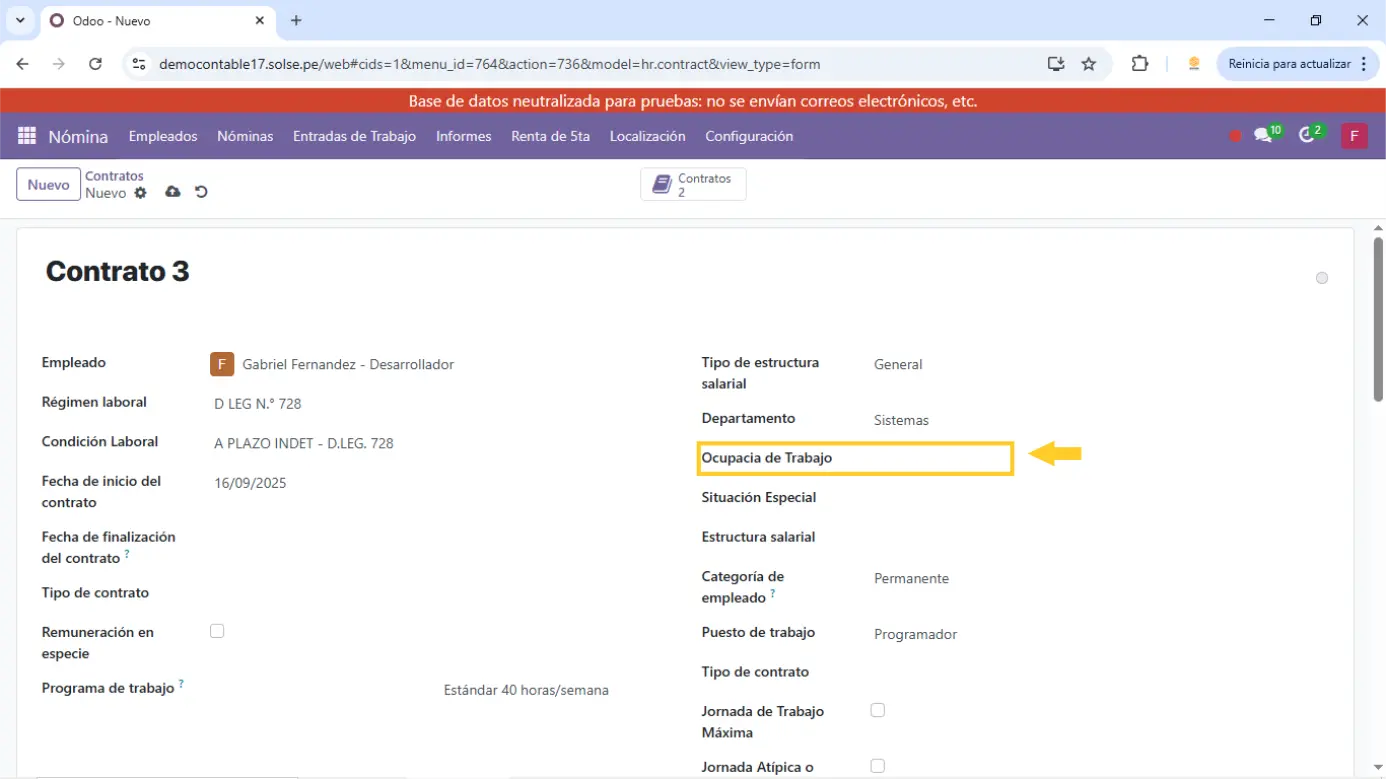Check the Jornada de Trabajo Máxima box

pos(877,710)
